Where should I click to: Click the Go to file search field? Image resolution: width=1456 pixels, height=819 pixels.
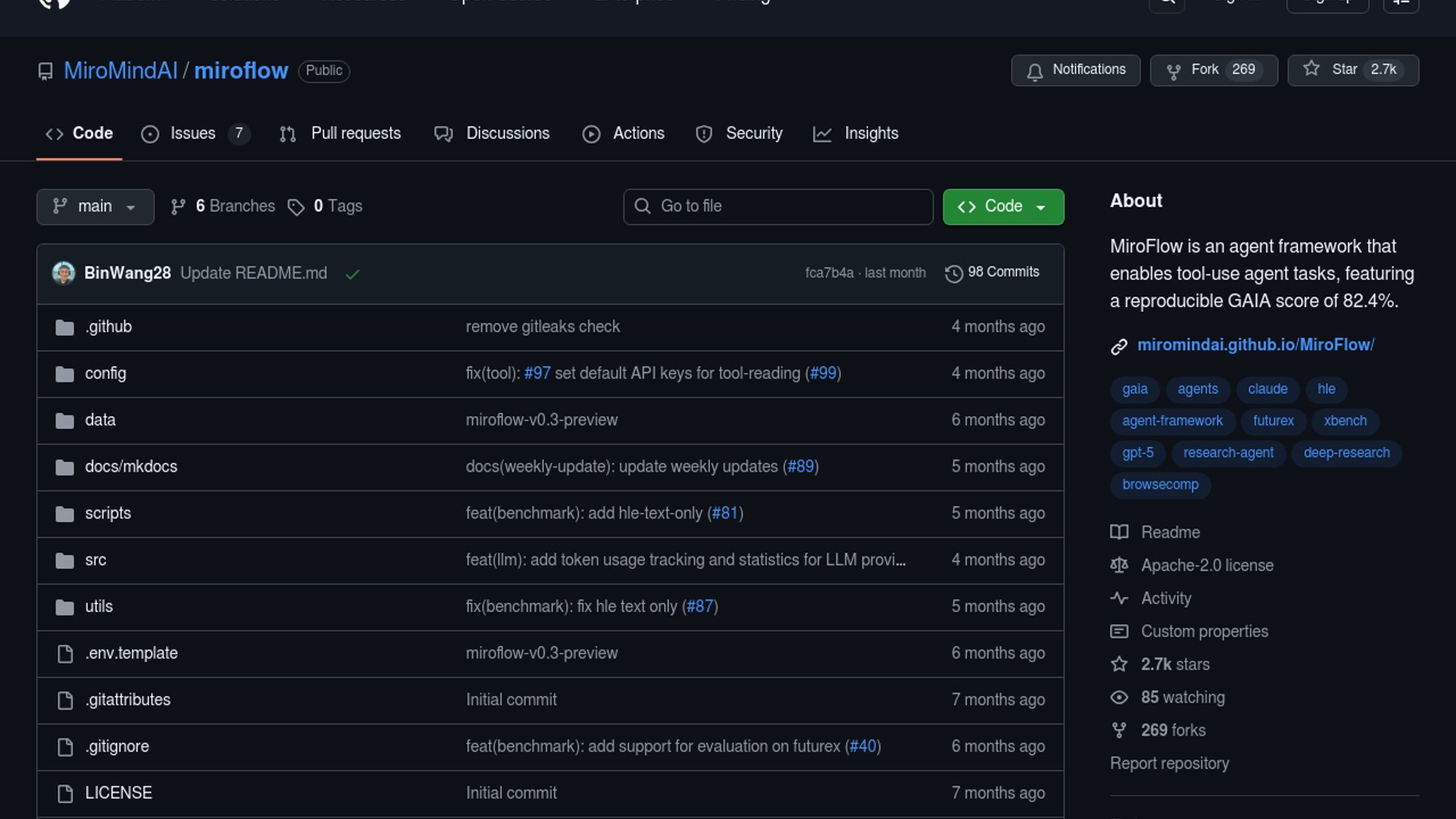778,207
